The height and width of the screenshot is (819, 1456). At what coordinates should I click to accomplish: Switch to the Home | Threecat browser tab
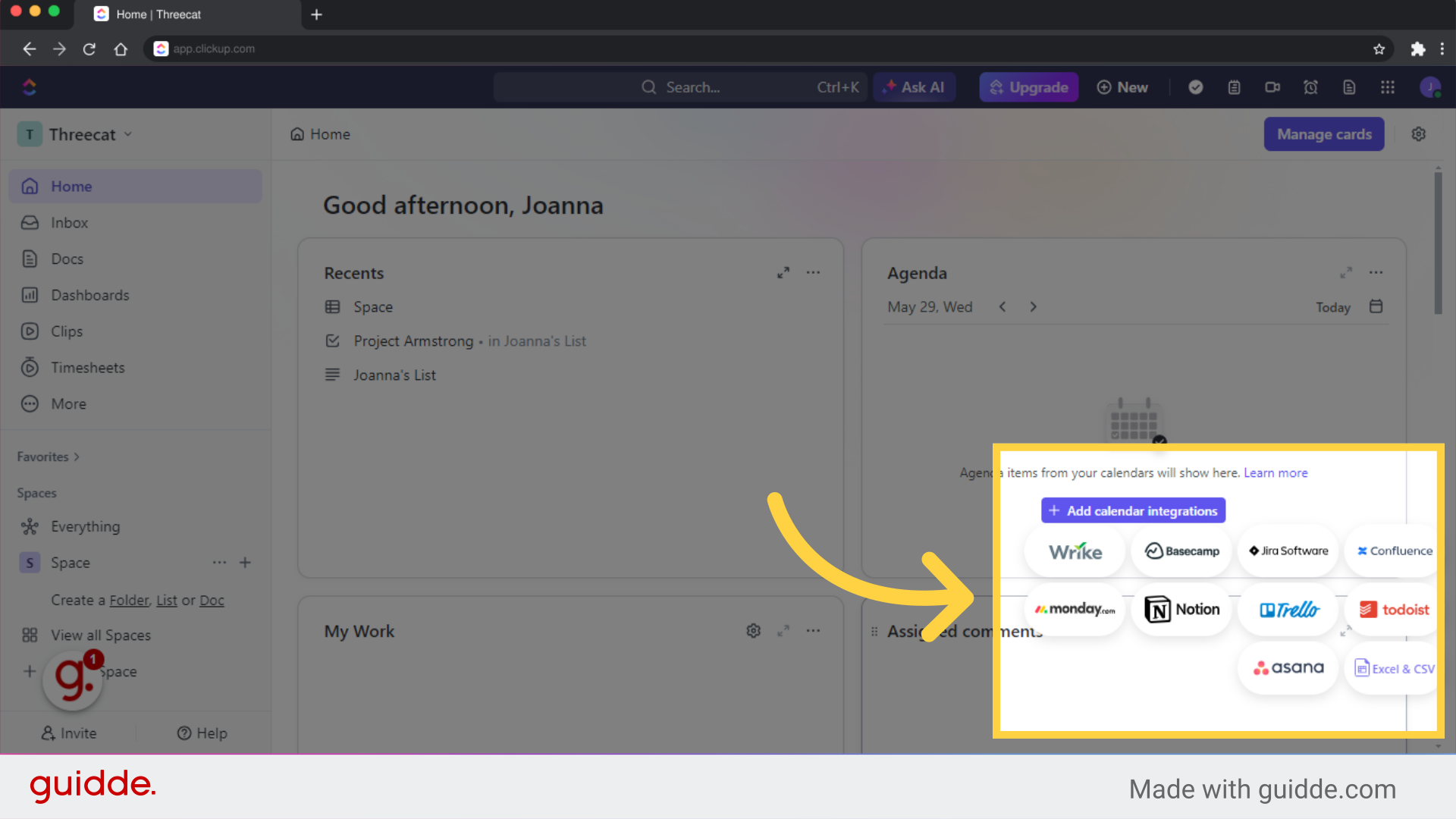pyautogui.click(x=159, y=14)
